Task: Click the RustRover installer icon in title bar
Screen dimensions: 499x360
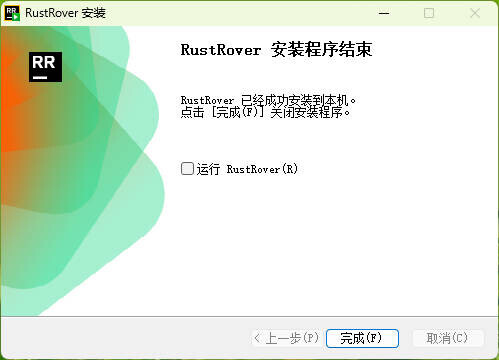Action: tap(12, 13)
